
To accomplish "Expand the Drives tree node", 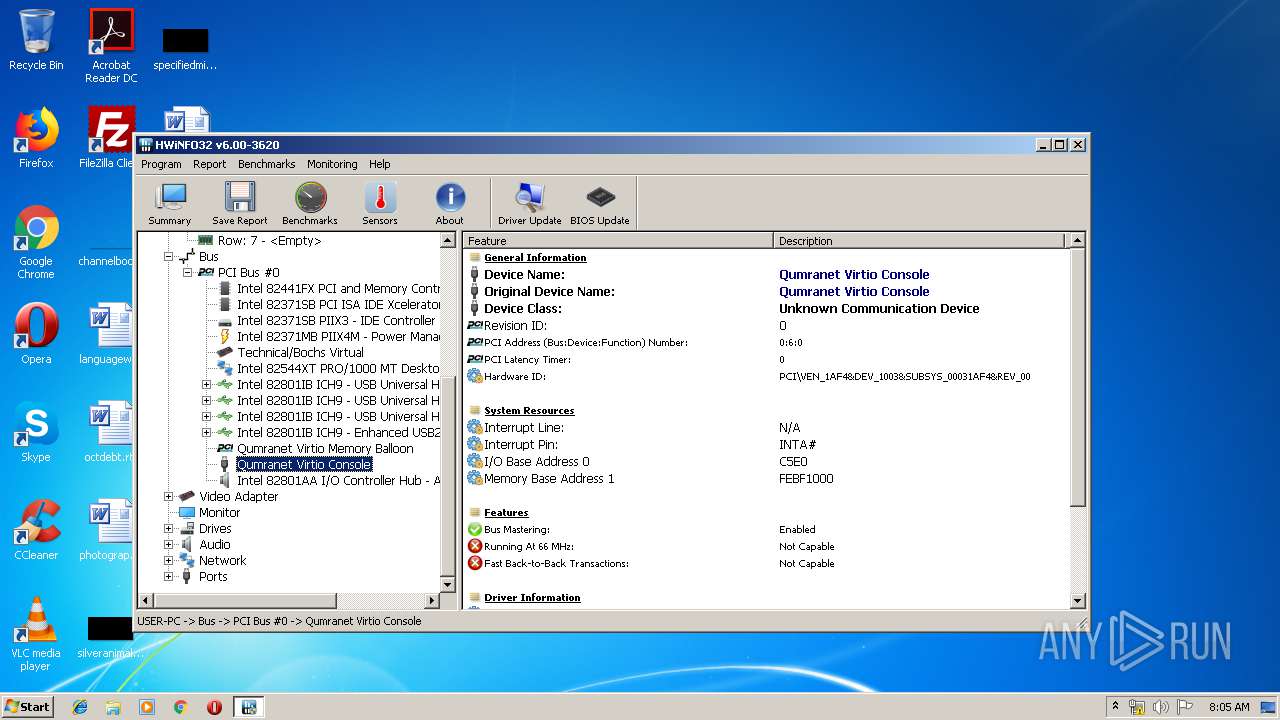I will click(x=168, y=529).
